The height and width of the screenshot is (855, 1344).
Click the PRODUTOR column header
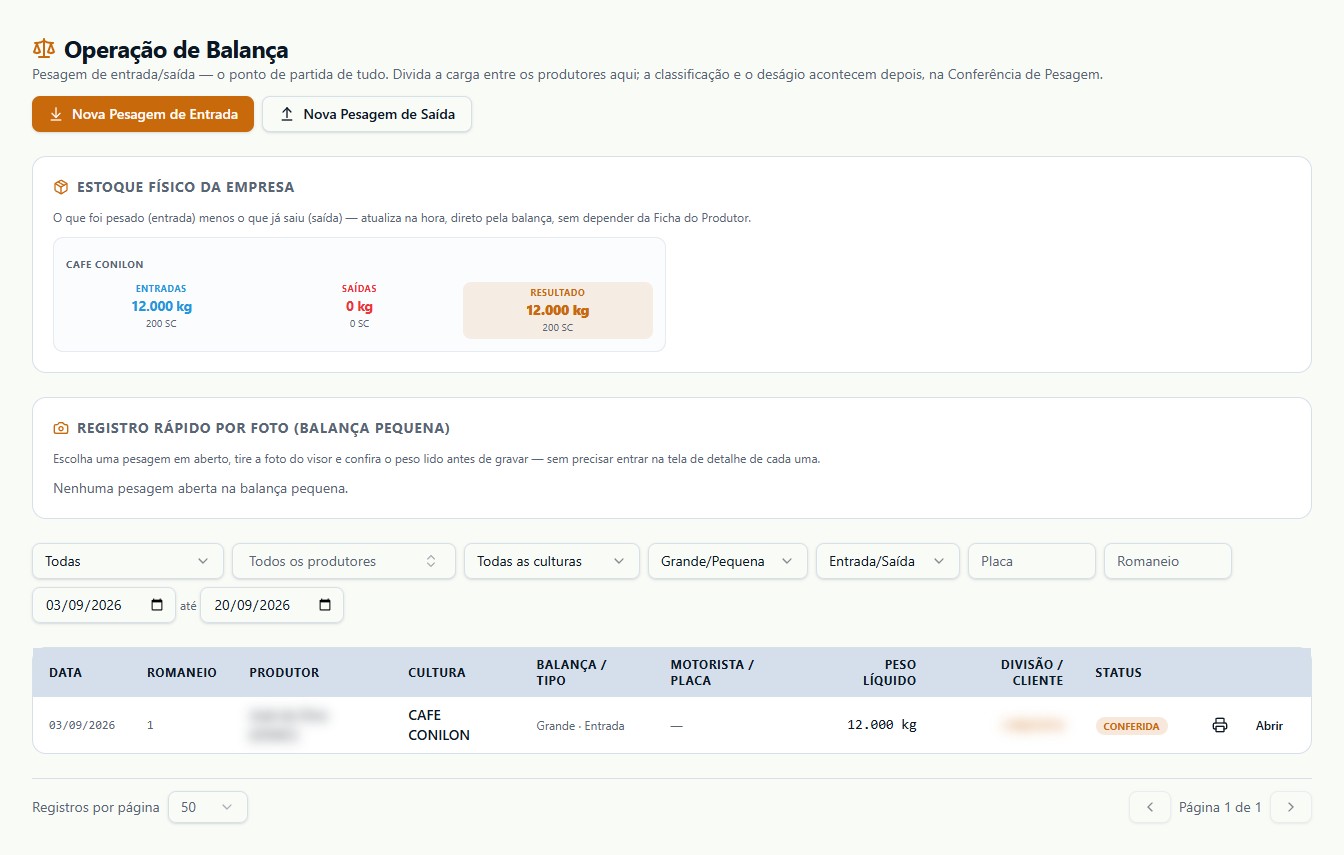[284, 672]
